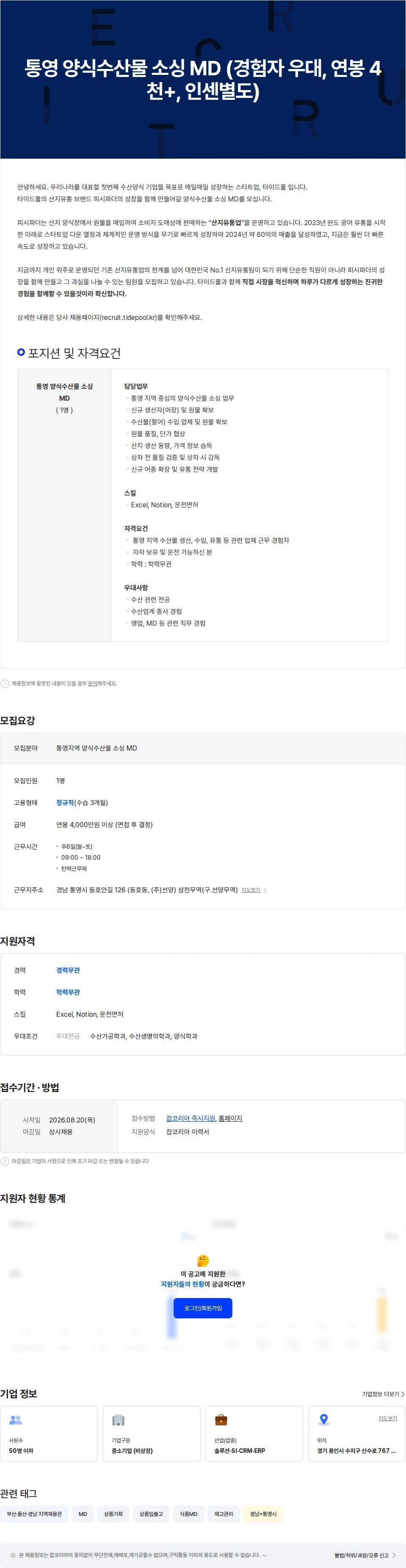Click the 포지션 및 자격요건 heading bullet icon

coord(21,352)
